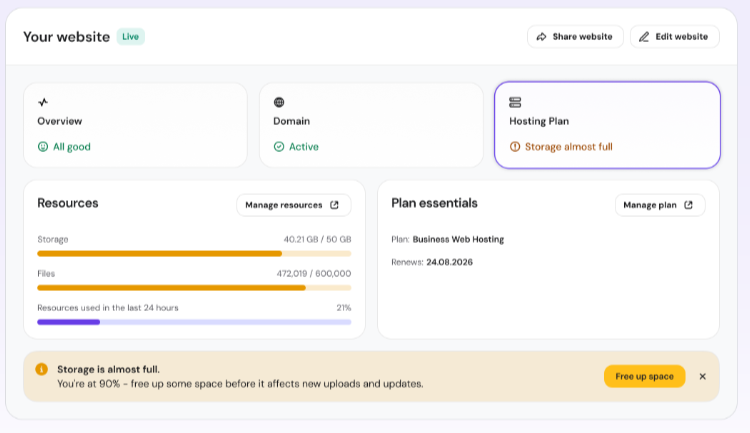The image size is (750, 433).
Task: Click external-link icon beside Manage resources
Action: [334, 205]
